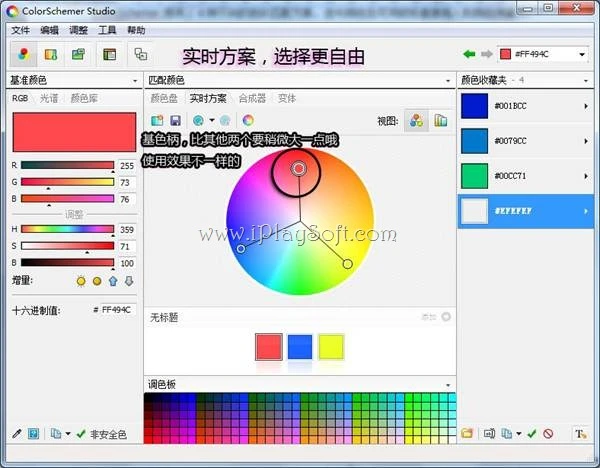
Task: Toggle the color circles view button
Action: (416, 121)
